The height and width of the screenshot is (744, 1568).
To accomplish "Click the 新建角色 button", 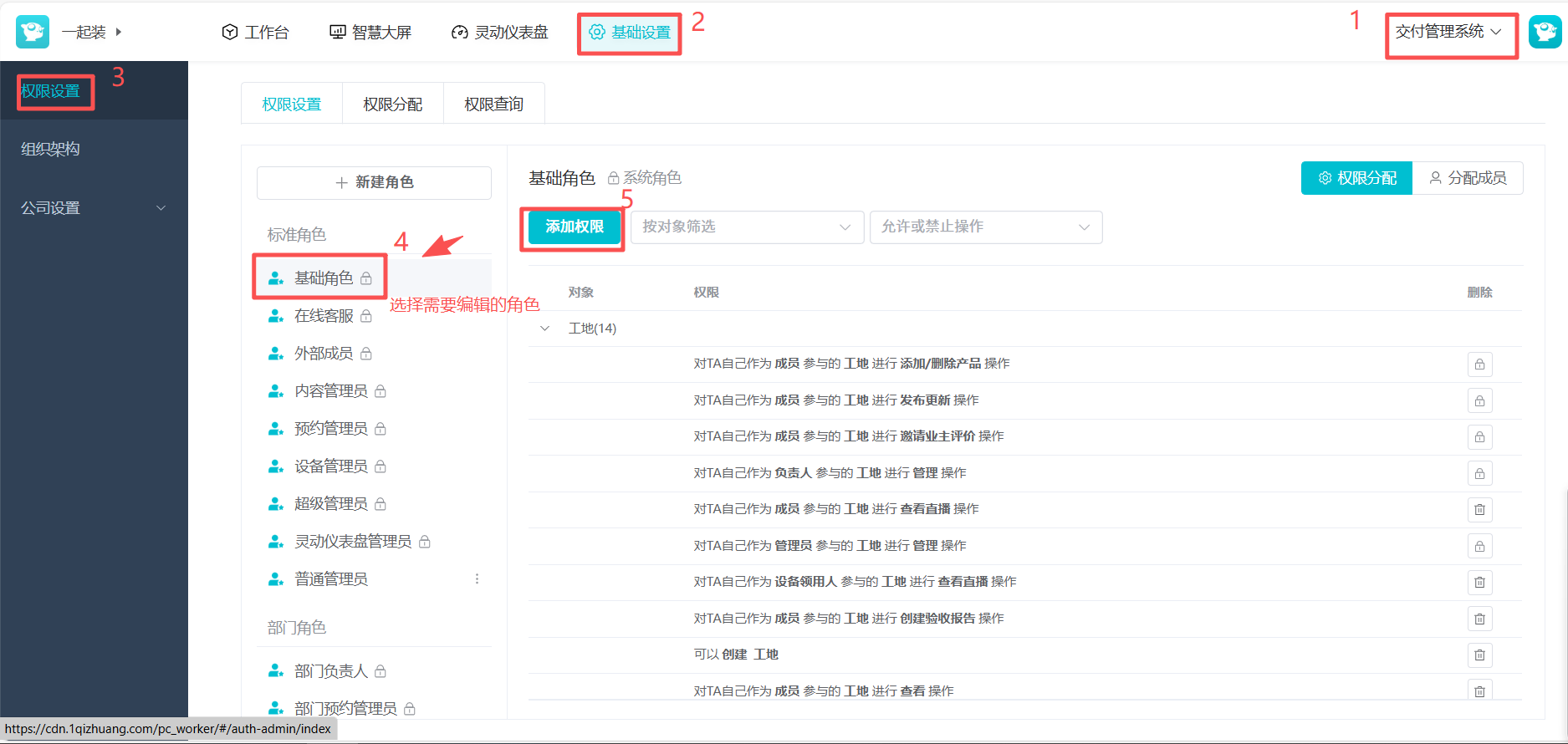I will click(x=374, y=182).
